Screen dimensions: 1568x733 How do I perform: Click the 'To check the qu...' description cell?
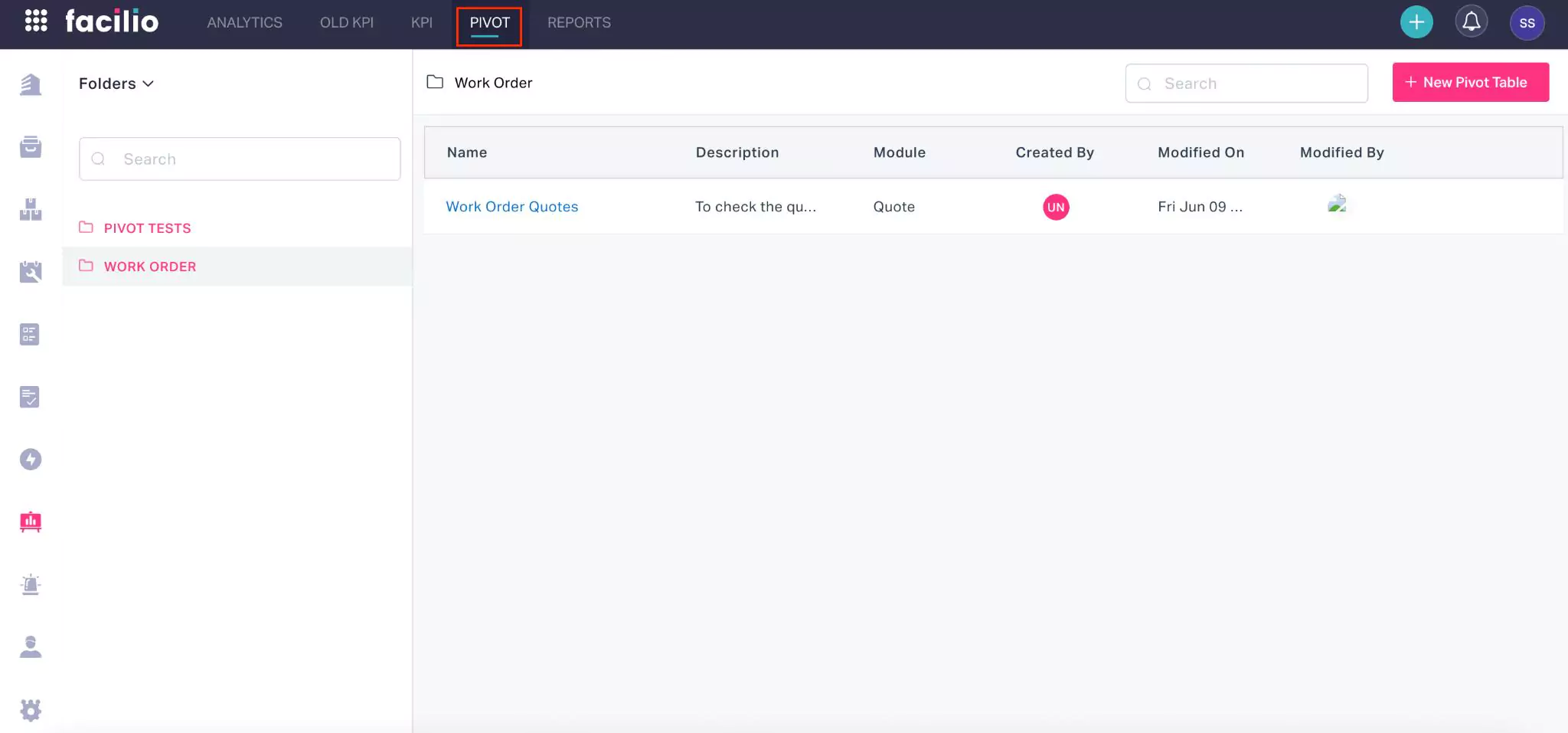tap(756, 207)
